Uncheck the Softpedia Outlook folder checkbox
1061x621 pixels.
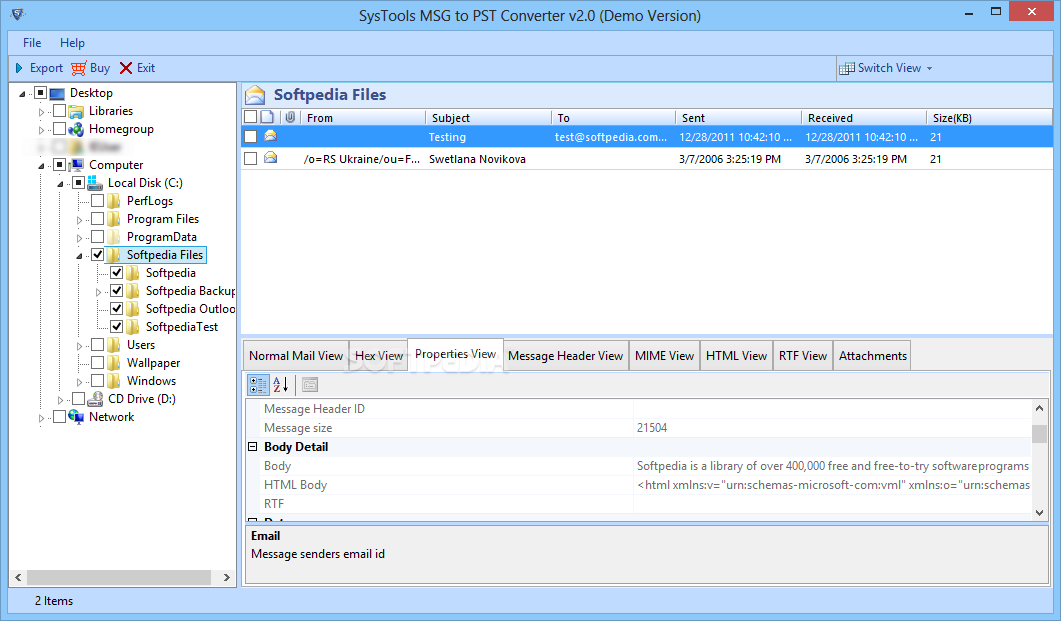[116, 309]
